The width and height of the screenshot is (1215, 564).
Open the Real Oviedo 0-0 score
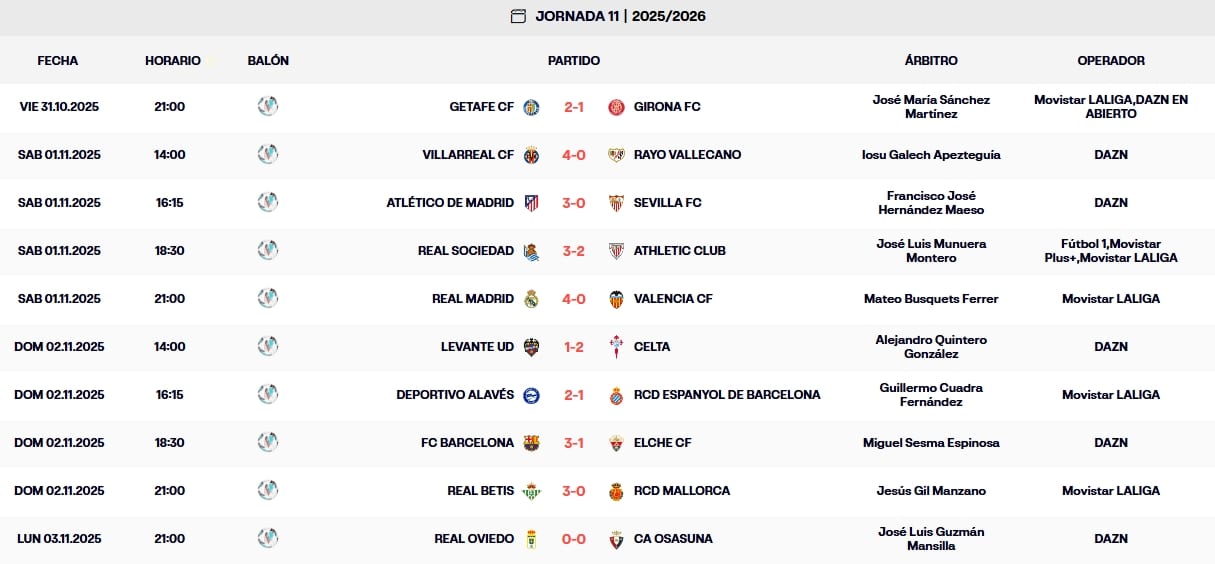point(574,539)
